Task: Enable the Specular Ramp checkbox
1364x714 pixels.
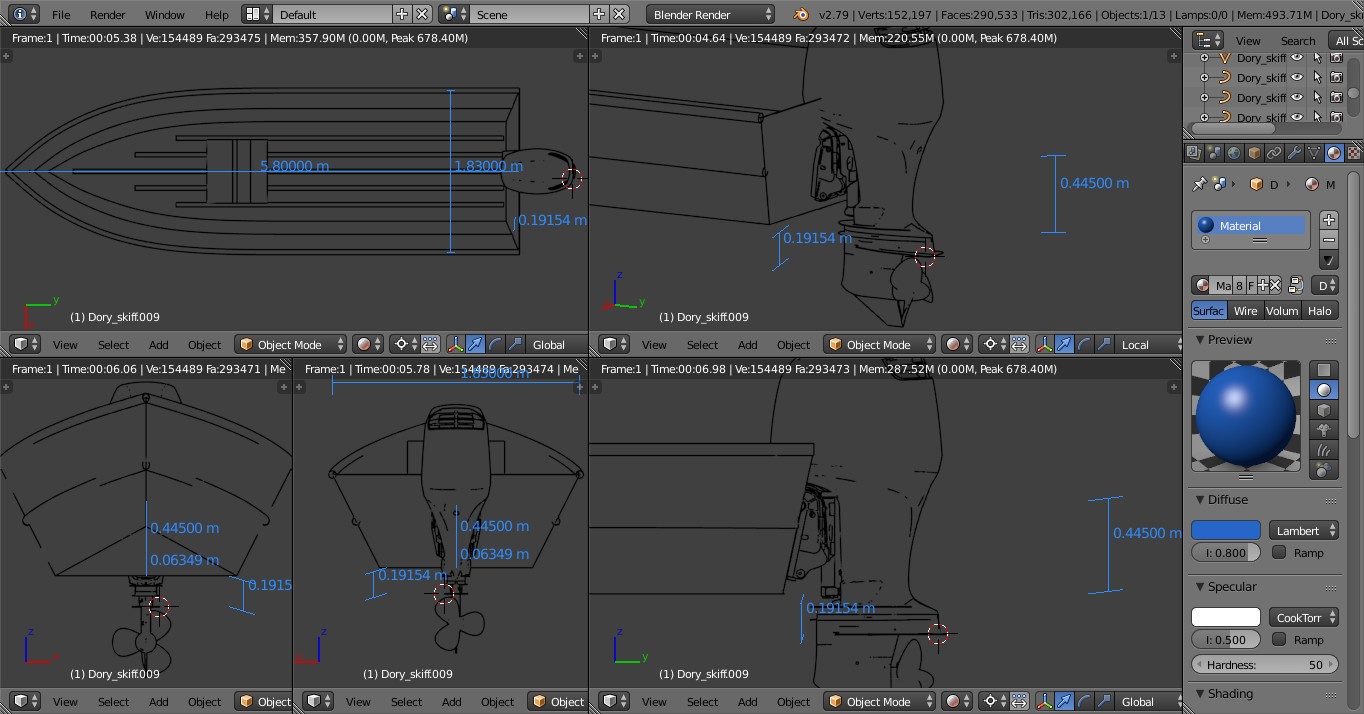Action: click(x=1279, y=640)
